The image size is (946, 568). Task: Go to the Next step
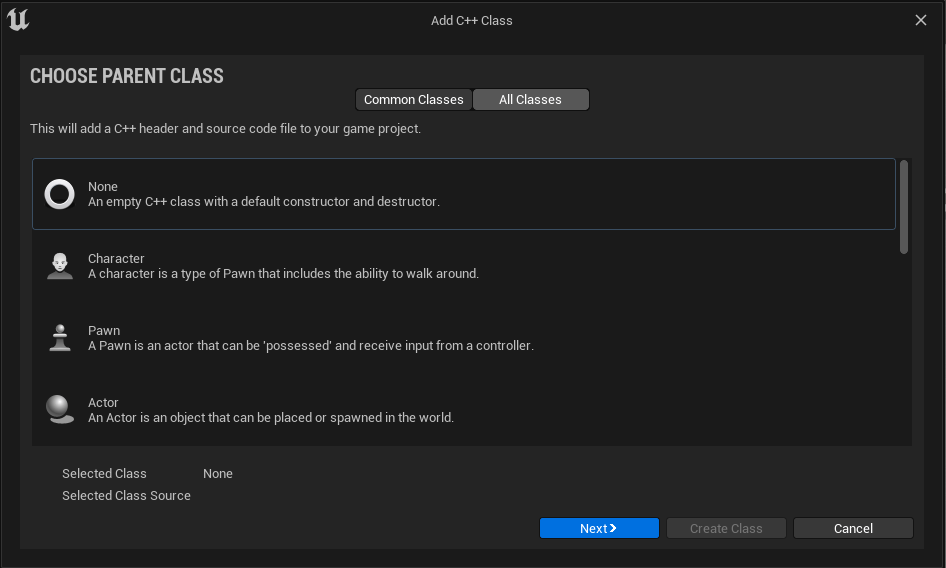tap(598, 528)
